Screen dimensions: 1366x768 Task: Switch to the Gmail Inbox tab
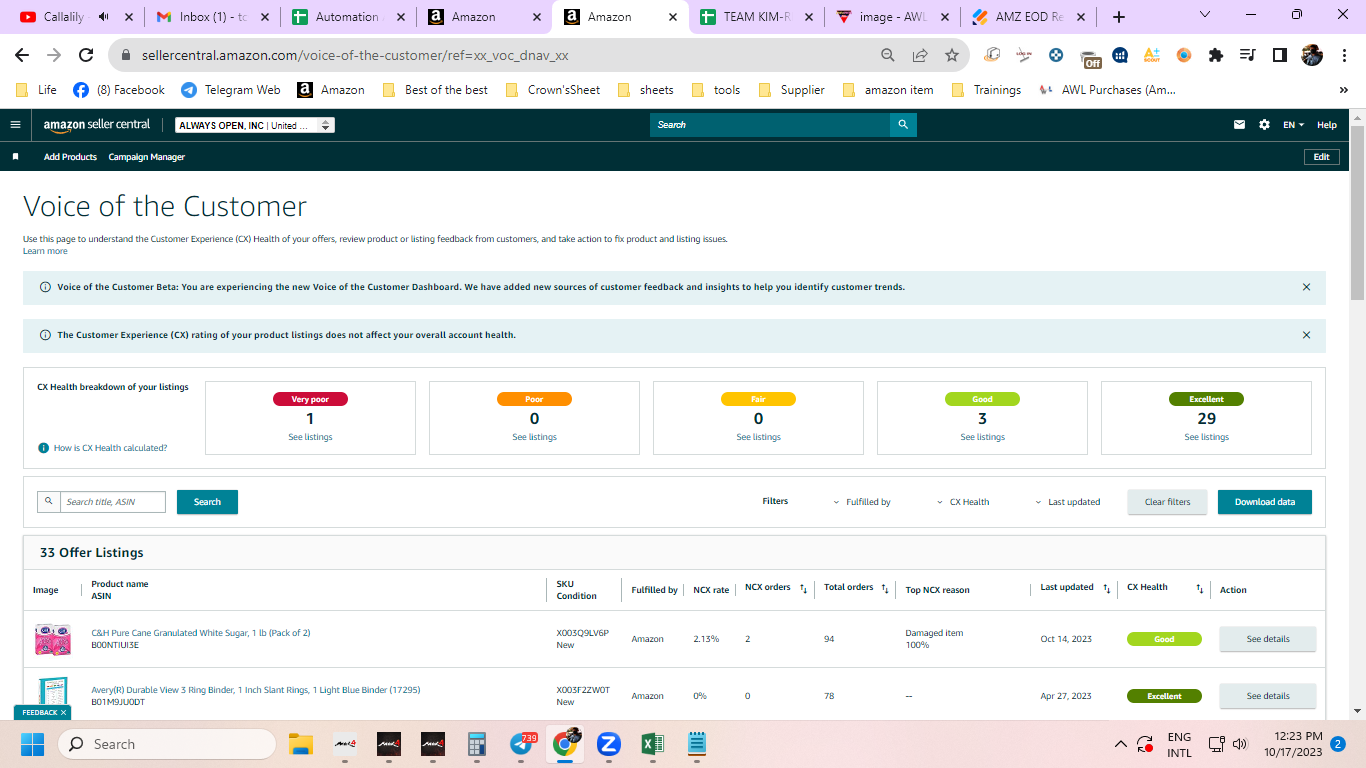tap(213, 17)
